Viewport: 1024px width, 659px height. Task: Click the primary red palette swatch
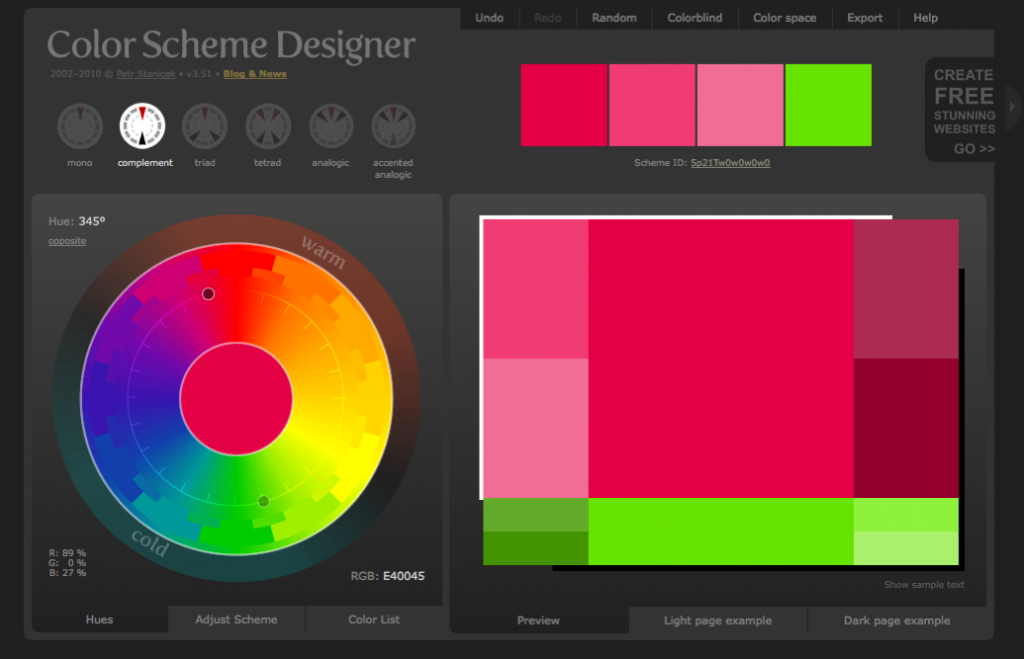click(x=564, y=105)
